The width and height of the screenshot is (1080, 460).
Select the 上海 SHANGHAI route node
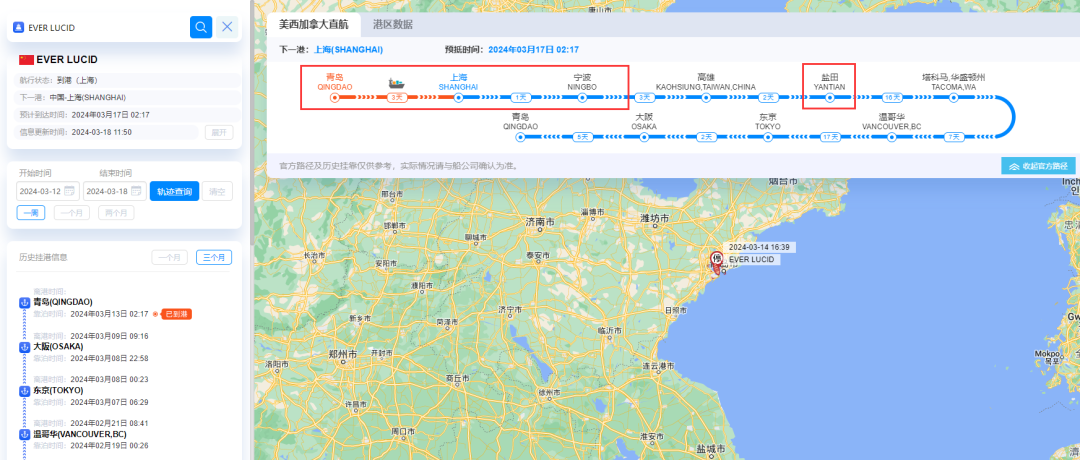click(458, 98)
